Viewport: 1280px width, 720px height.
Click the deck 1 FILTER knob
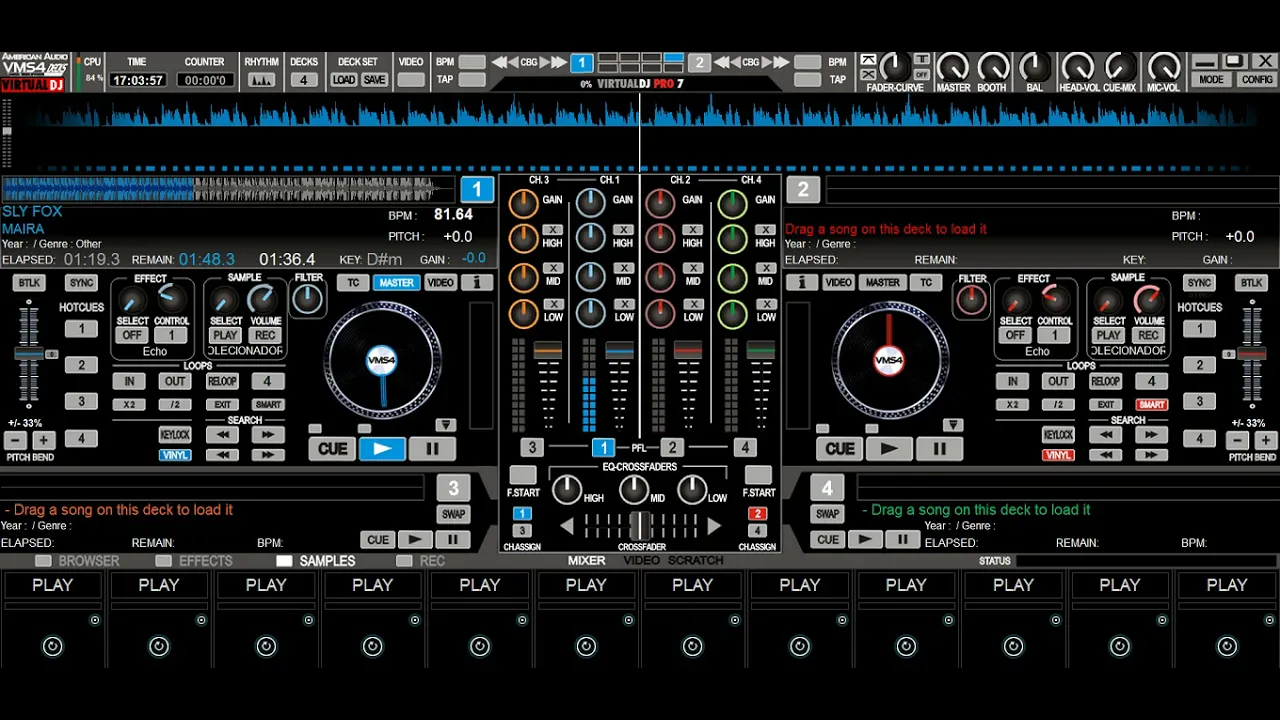(308, 299)
